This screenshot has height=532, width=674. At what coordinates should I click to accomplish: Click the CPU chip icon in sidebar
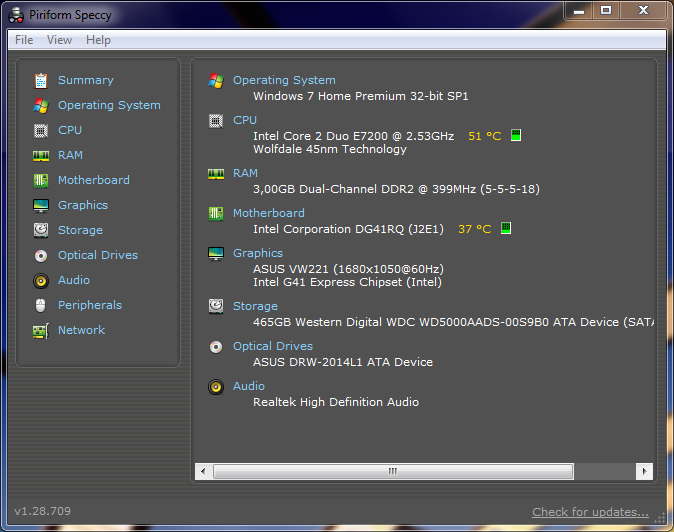[x=41, y=130]
